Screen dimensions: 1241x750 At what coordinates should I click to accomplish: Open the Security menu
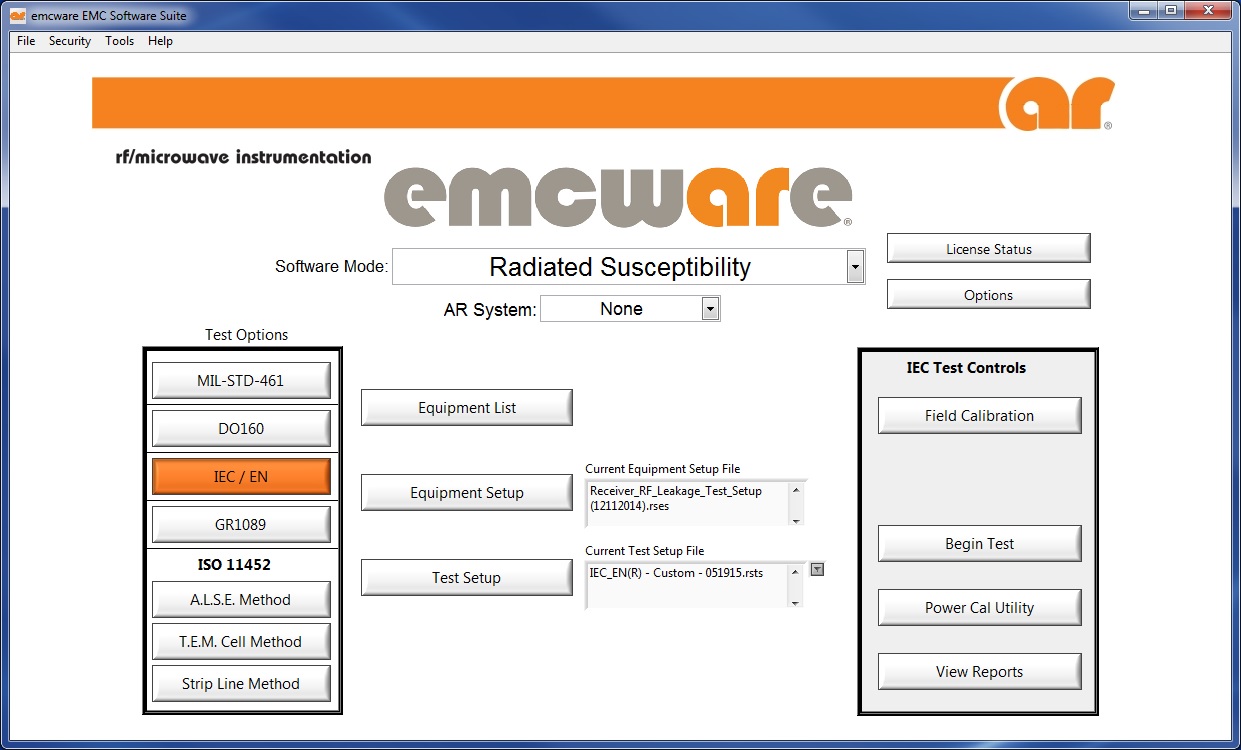point(70,41)
